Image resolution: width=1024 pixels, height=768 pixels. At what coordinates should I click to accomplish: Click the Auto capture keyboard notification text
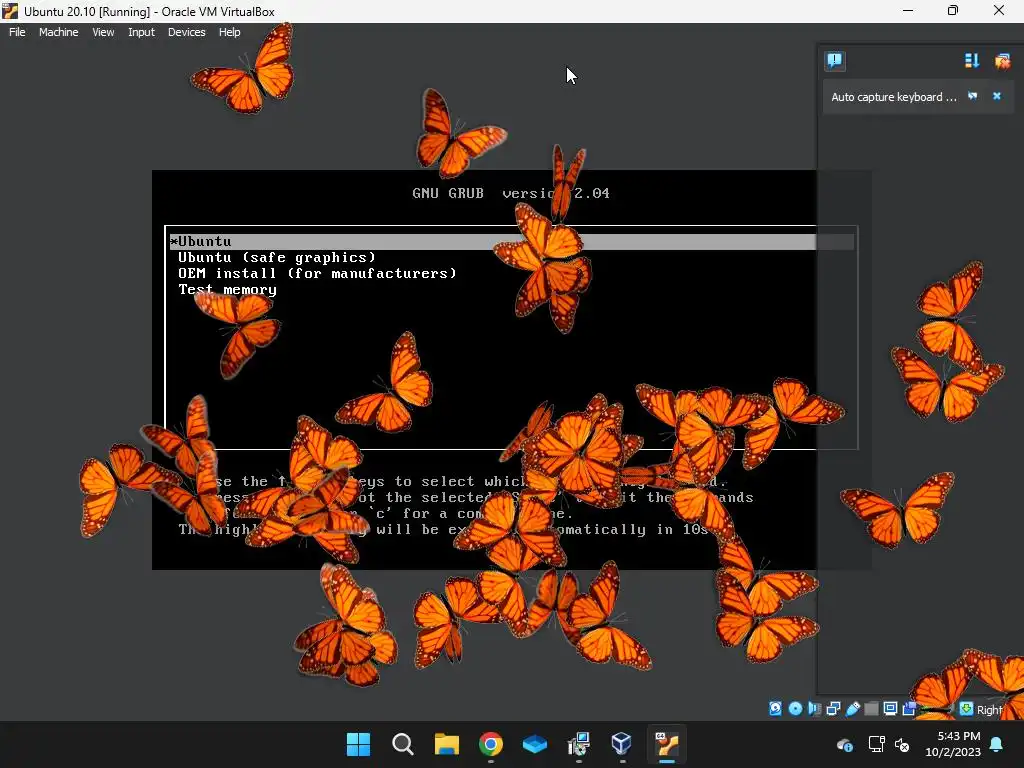point(893,97)
